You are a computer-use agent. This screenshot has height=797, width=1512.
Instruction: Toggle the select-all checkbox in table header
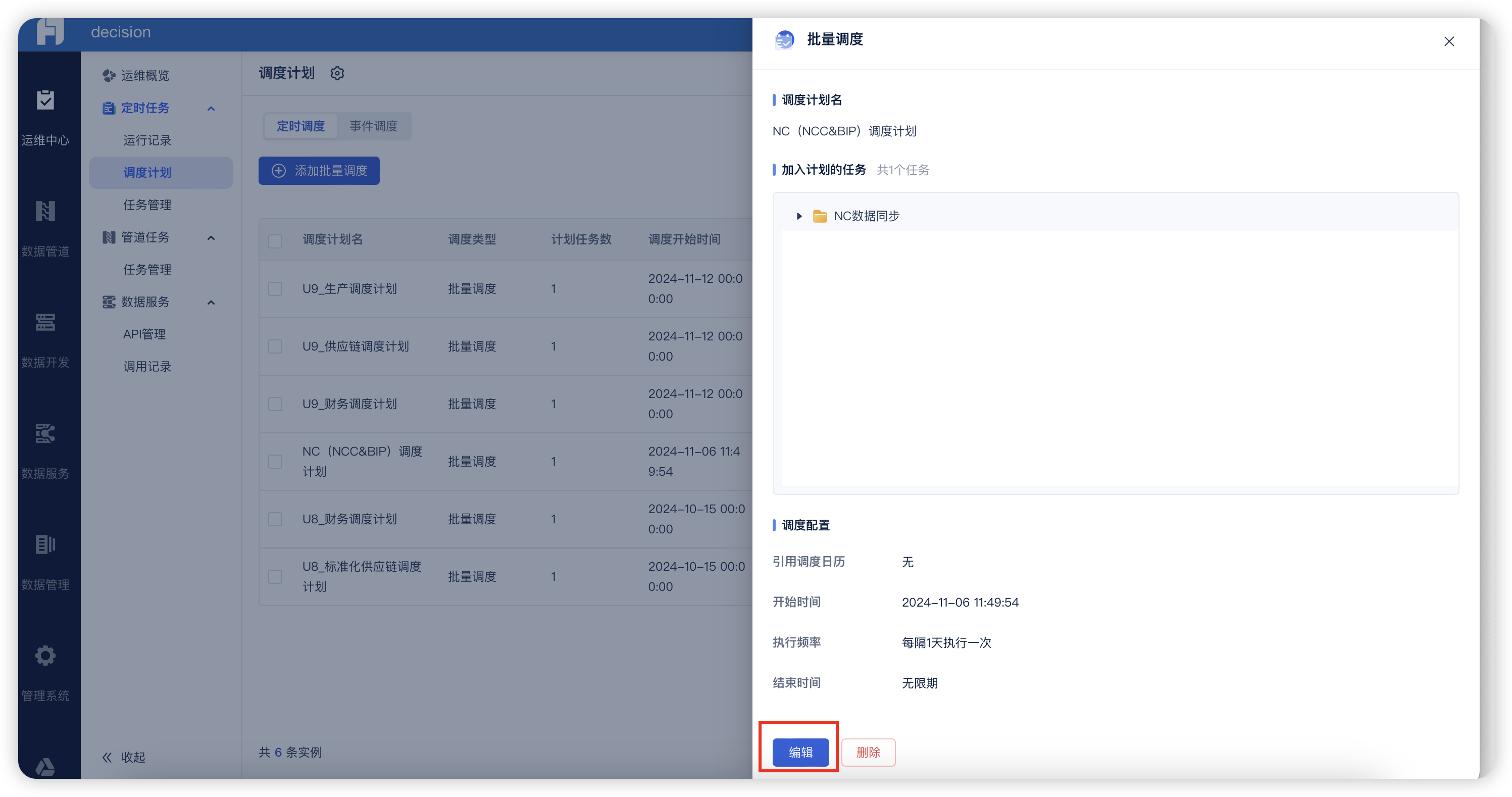275,240
